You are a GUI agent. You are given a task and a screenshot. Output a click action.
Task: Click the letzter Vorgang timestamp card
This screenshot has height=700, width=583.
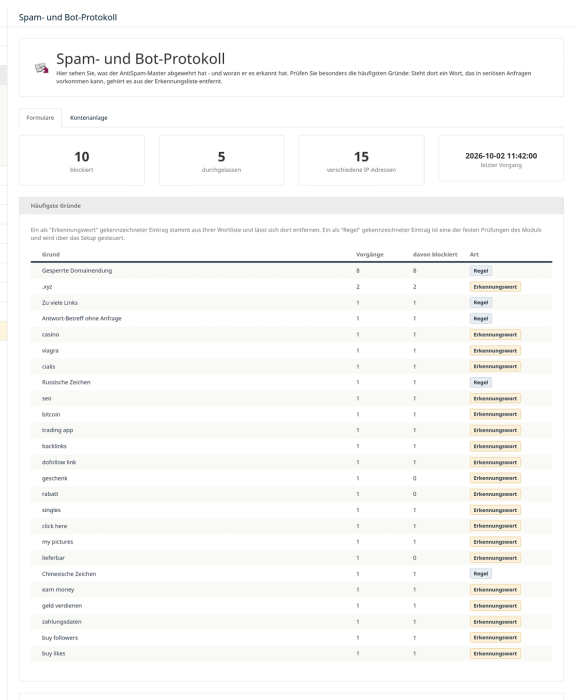click(x=501, y=158)
